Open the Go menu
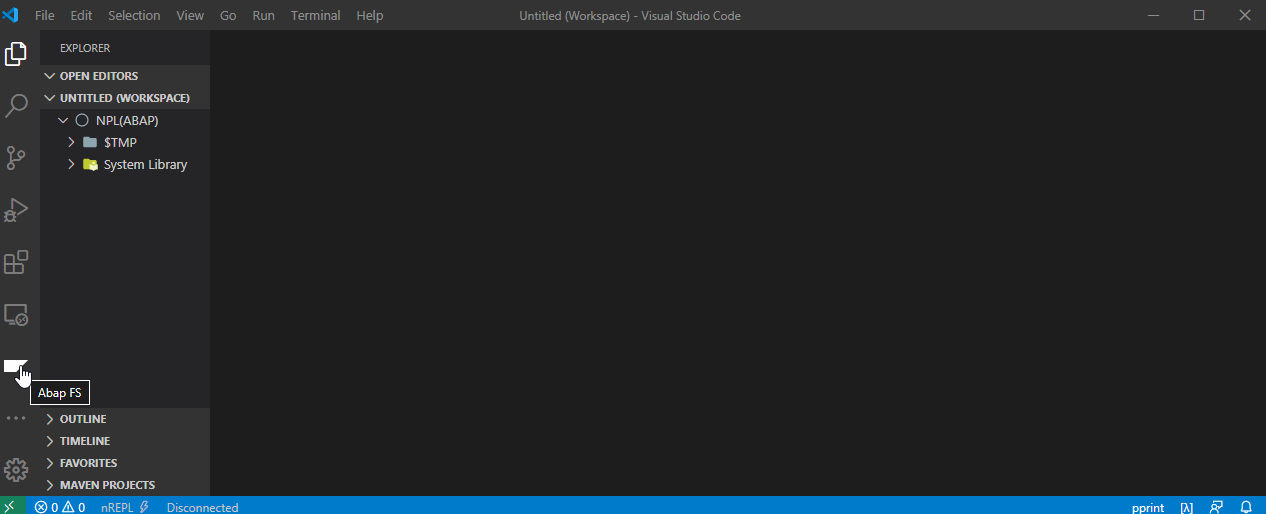Image resolution: width=1266 pixels, height=514 pixels. click(x=228, y=15)
